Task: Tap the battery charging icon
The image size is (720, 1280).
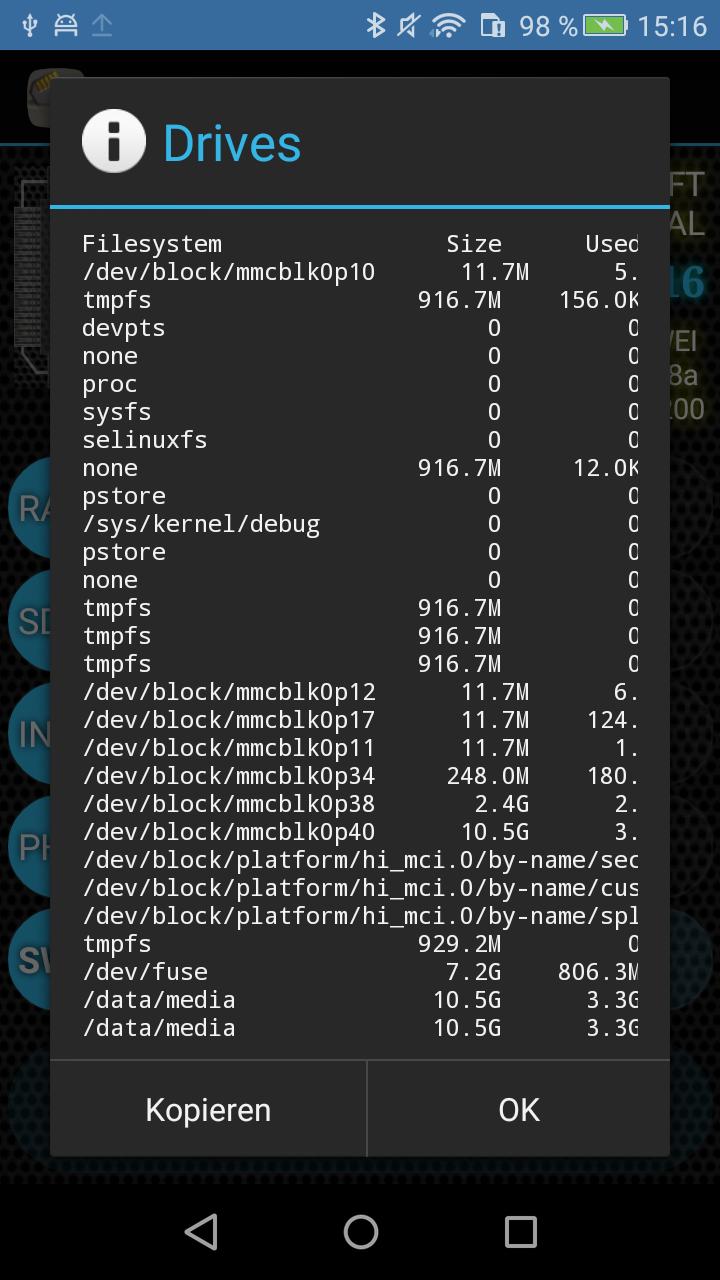Action: click(x=604, y=25)
